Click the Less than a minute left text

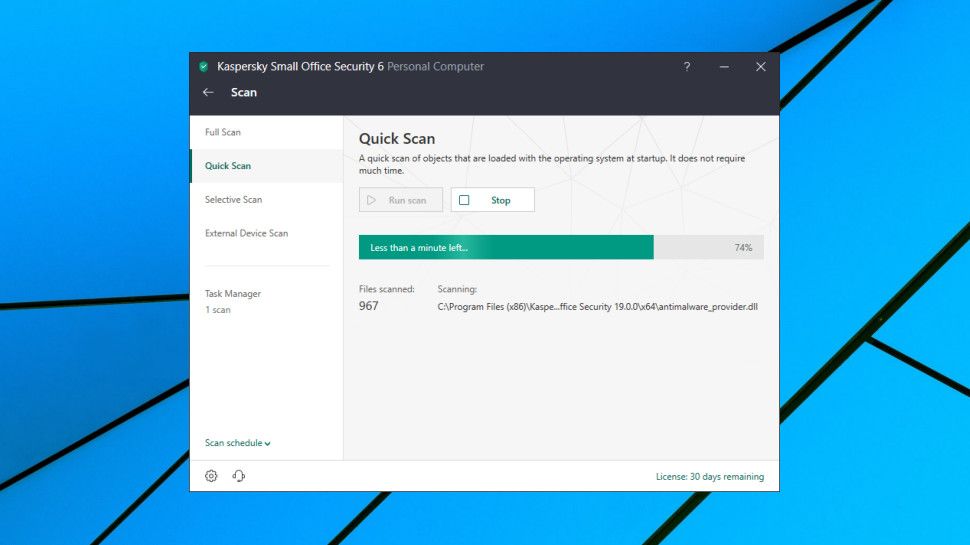click(x=419, y=247)
